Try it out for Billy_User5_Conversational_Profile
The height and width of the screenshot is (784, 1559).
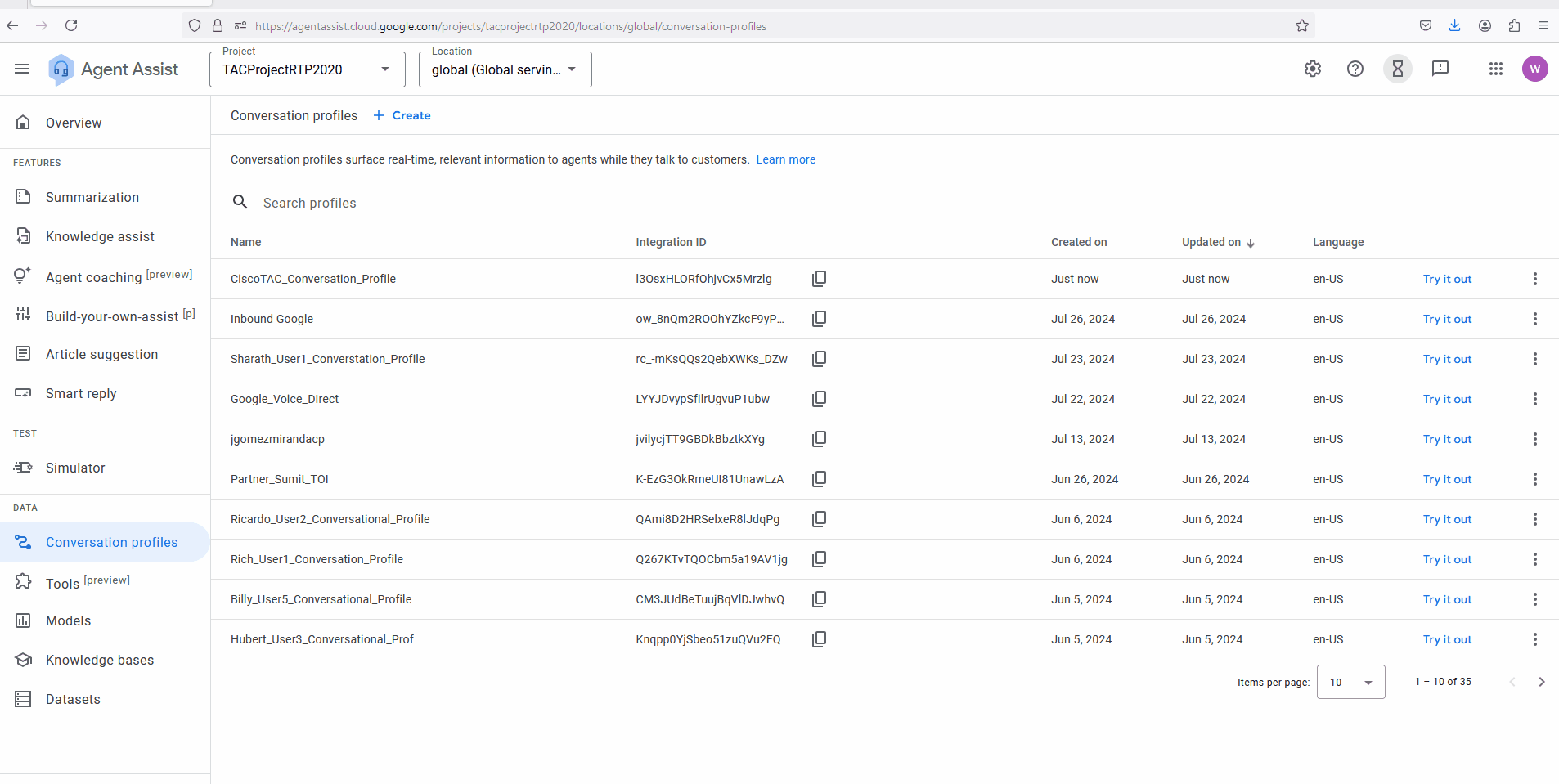1447,599
